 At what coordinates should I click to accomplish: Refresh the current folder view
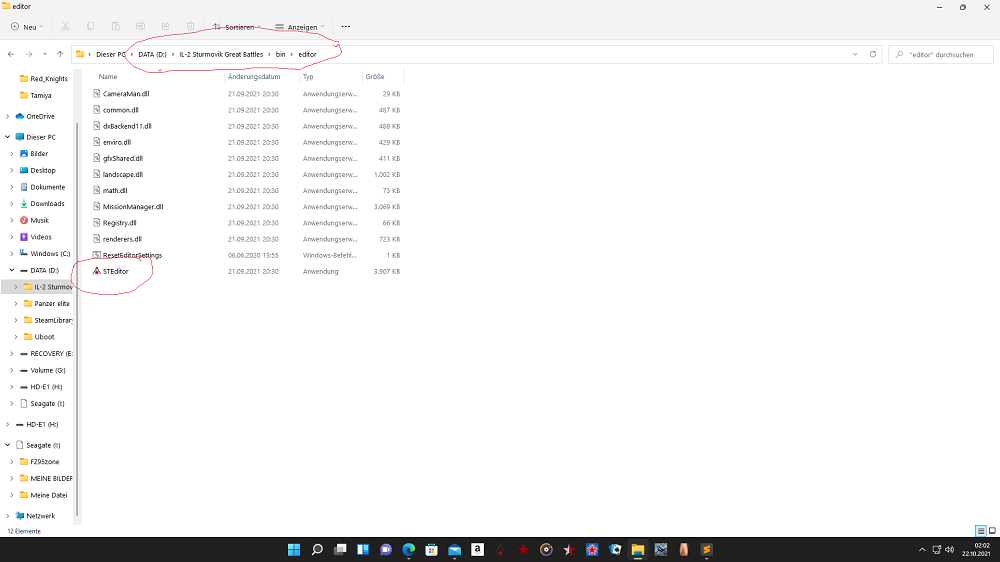[x=873, y=54]
